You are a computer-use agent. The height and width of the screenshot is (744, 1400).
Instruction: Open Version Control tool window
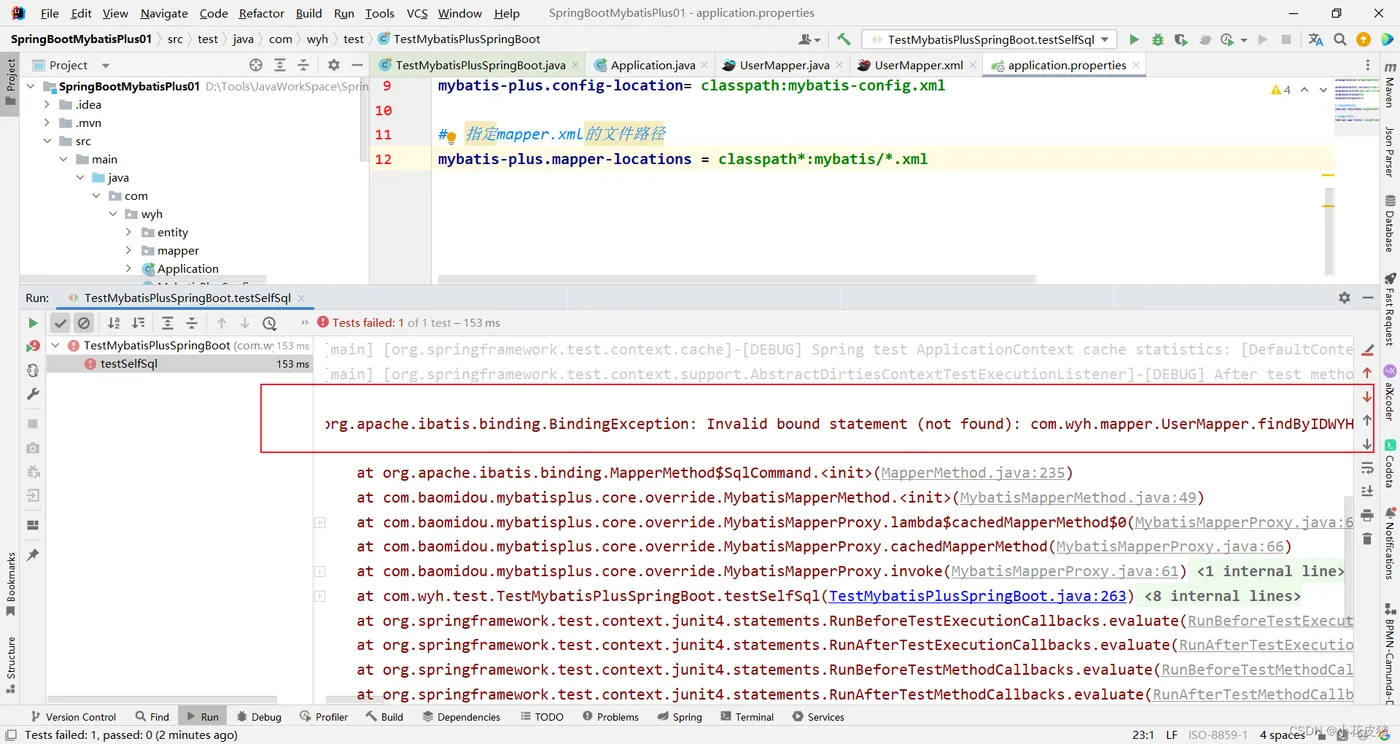[73, 717]
